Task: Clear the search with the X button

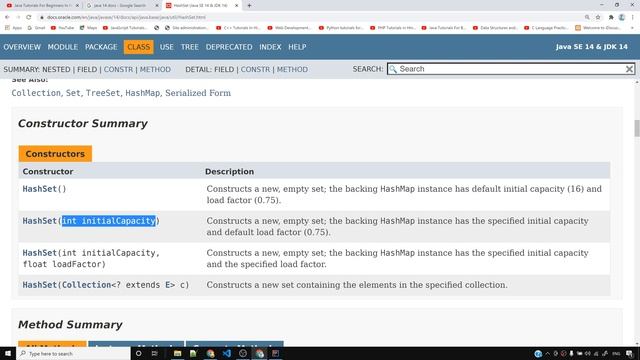Action: [x=629, y=69]
